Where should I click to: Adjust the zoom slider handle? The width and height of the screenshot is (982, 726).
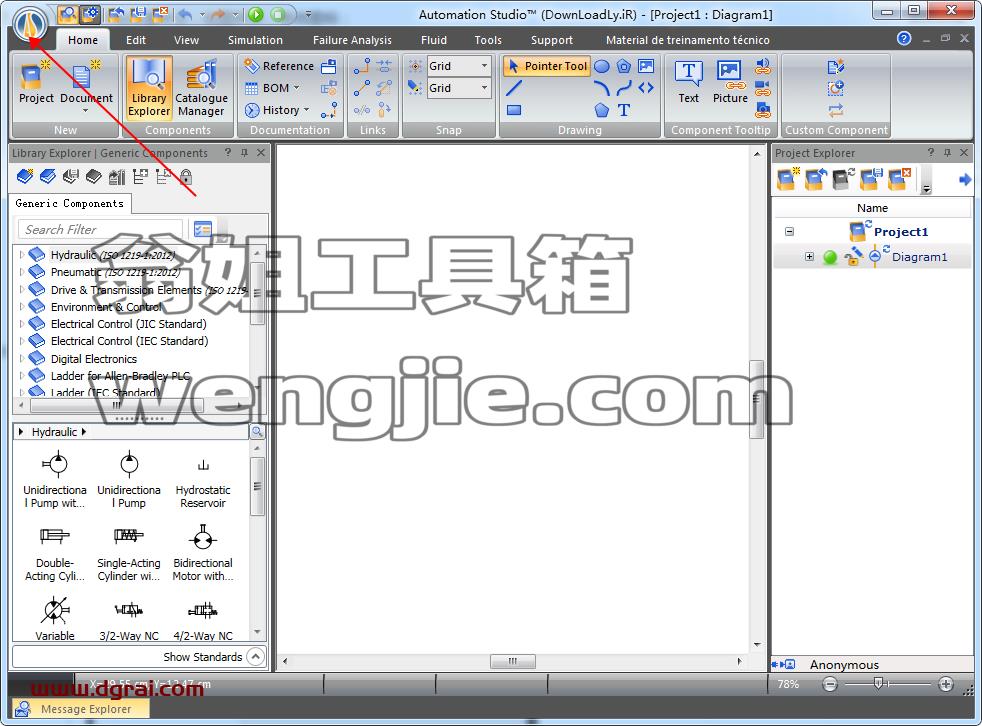click(x=878, y=684)
